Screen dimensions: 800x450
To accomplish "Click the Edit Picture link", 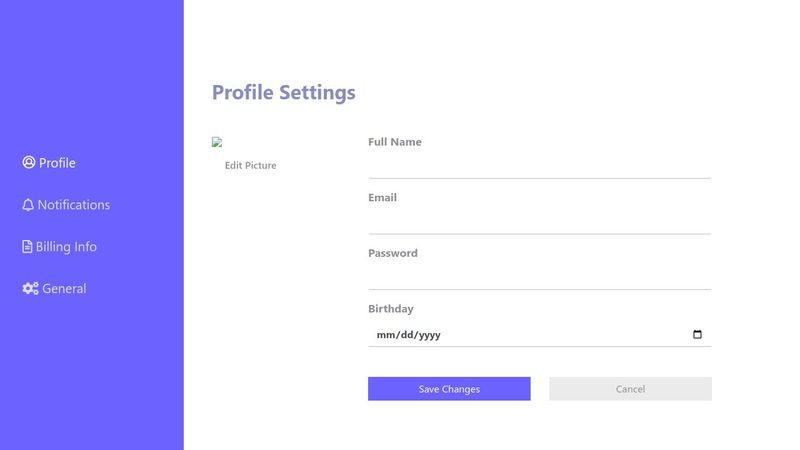I will point(250,165).
